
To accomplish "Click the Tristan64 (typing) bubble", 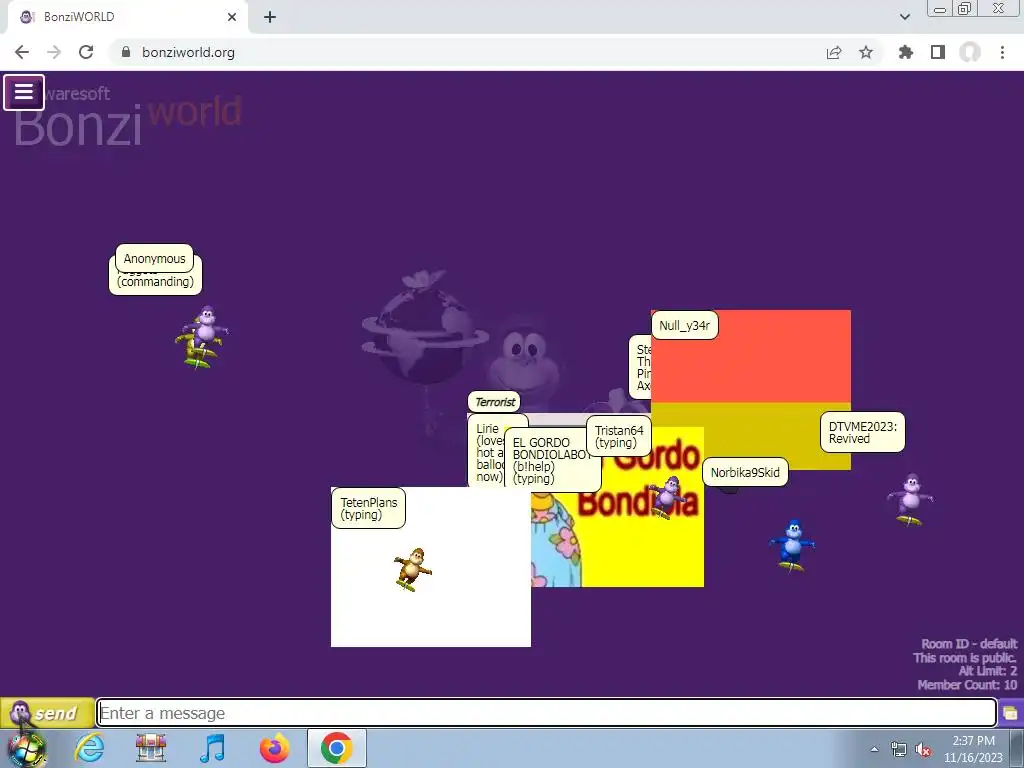I will (x=618, y=436).
